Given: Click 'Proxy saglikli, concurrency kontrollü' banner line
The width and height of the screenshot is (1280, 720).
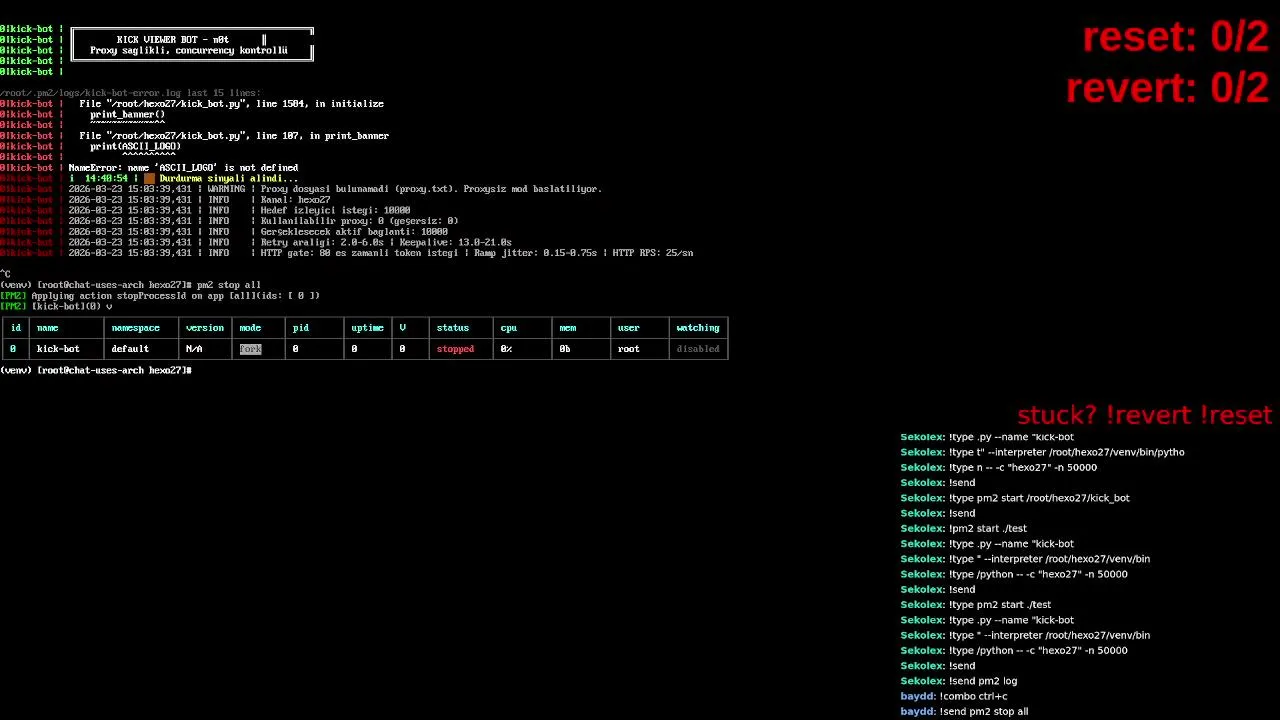Looking at the screenshot, I should (189, 51).
